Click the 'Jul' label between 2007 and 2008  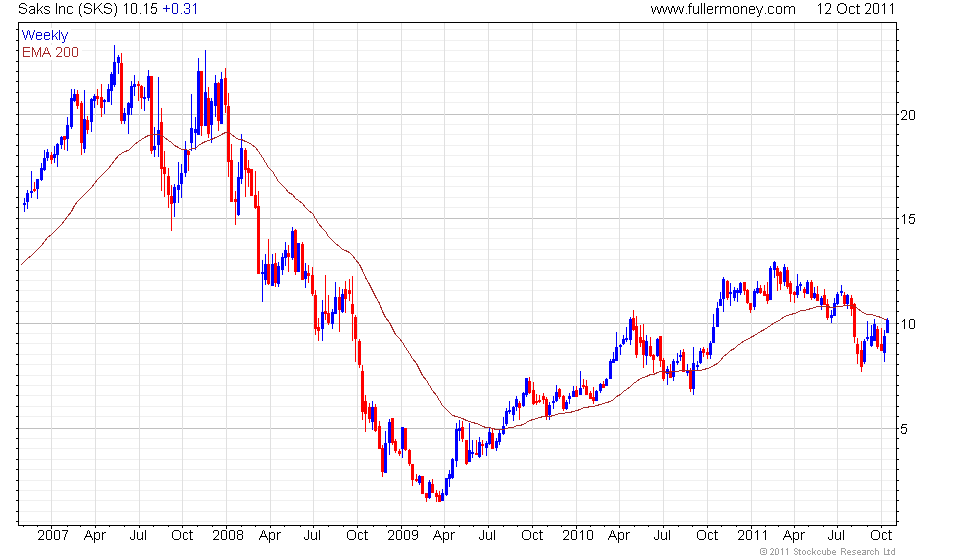138,536
